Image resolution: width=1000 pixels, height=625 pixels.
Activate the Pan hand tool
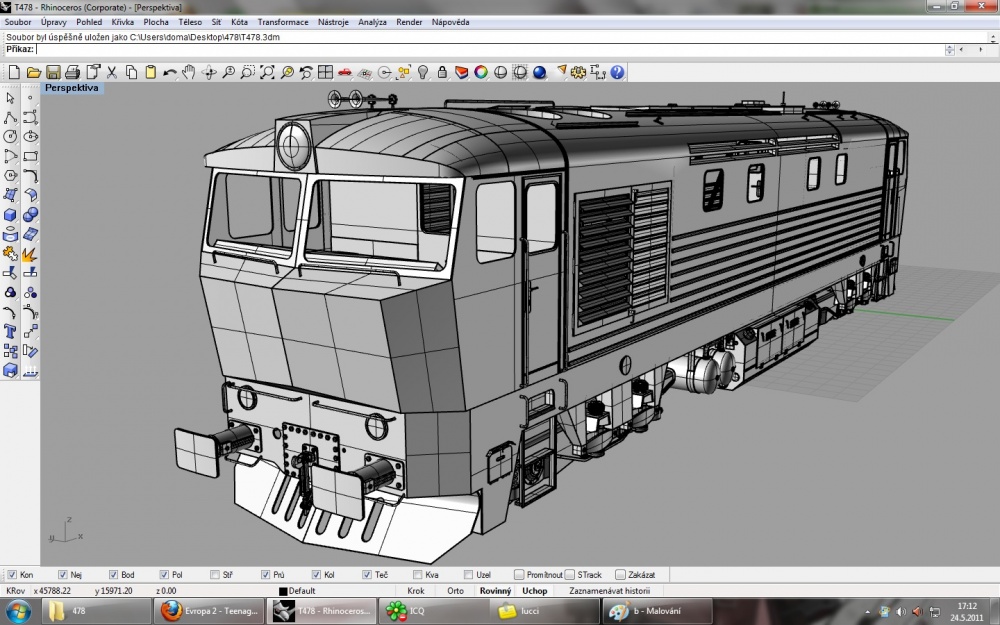tap(189, 72)
